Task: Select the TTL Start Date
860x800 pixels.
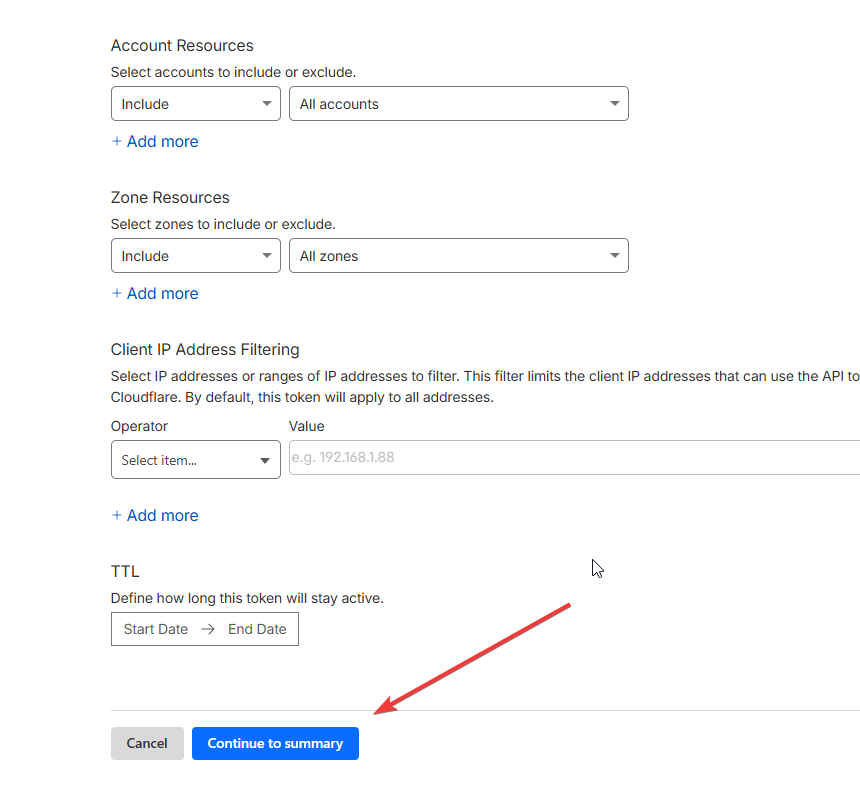Action: (x=156, y=630)
